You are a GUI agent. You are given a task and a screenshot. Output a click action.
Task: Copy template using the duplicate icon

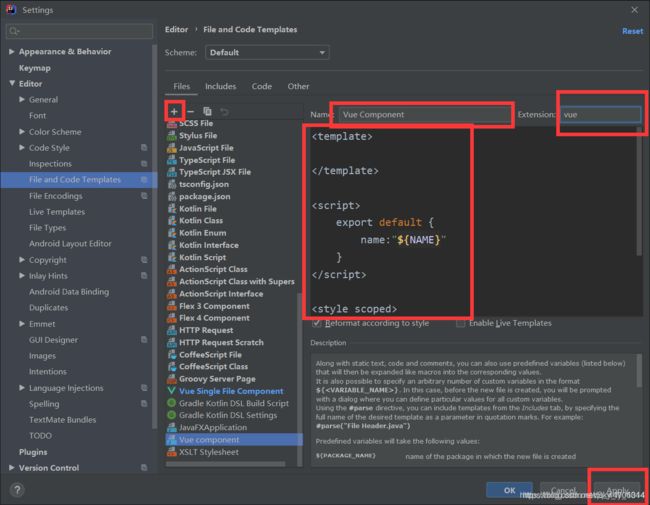207,112
